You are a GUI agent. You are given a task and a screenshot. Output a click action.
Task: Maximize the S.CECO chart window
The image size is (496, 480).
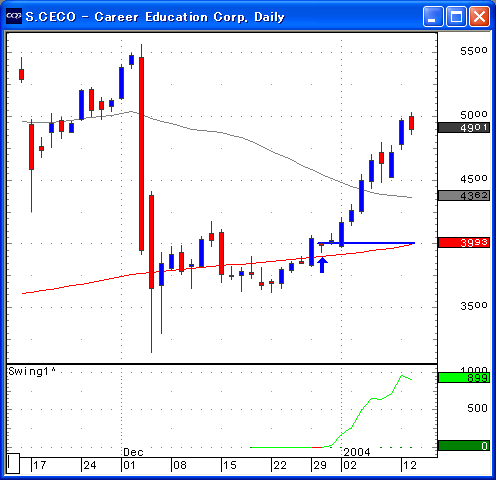coord(456,16)
